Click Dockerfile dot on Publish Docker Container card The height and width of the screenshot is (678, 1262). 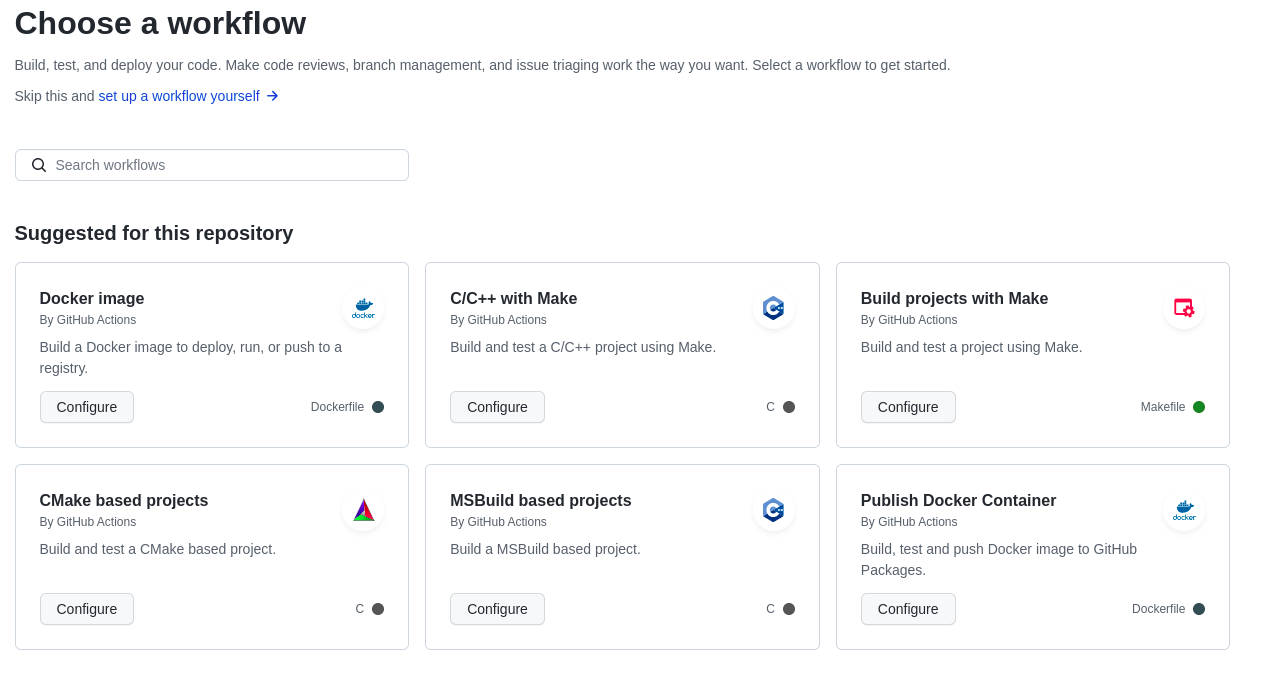coord(1199,609)
